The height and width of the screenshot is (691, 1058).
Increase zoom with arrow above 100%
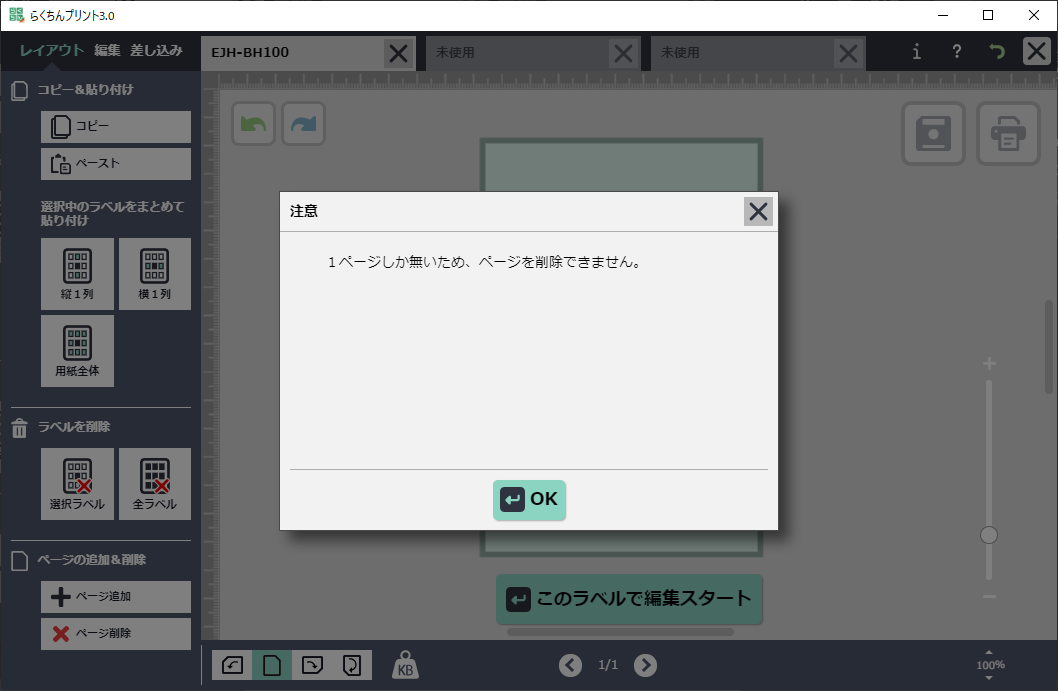(989, 653)
